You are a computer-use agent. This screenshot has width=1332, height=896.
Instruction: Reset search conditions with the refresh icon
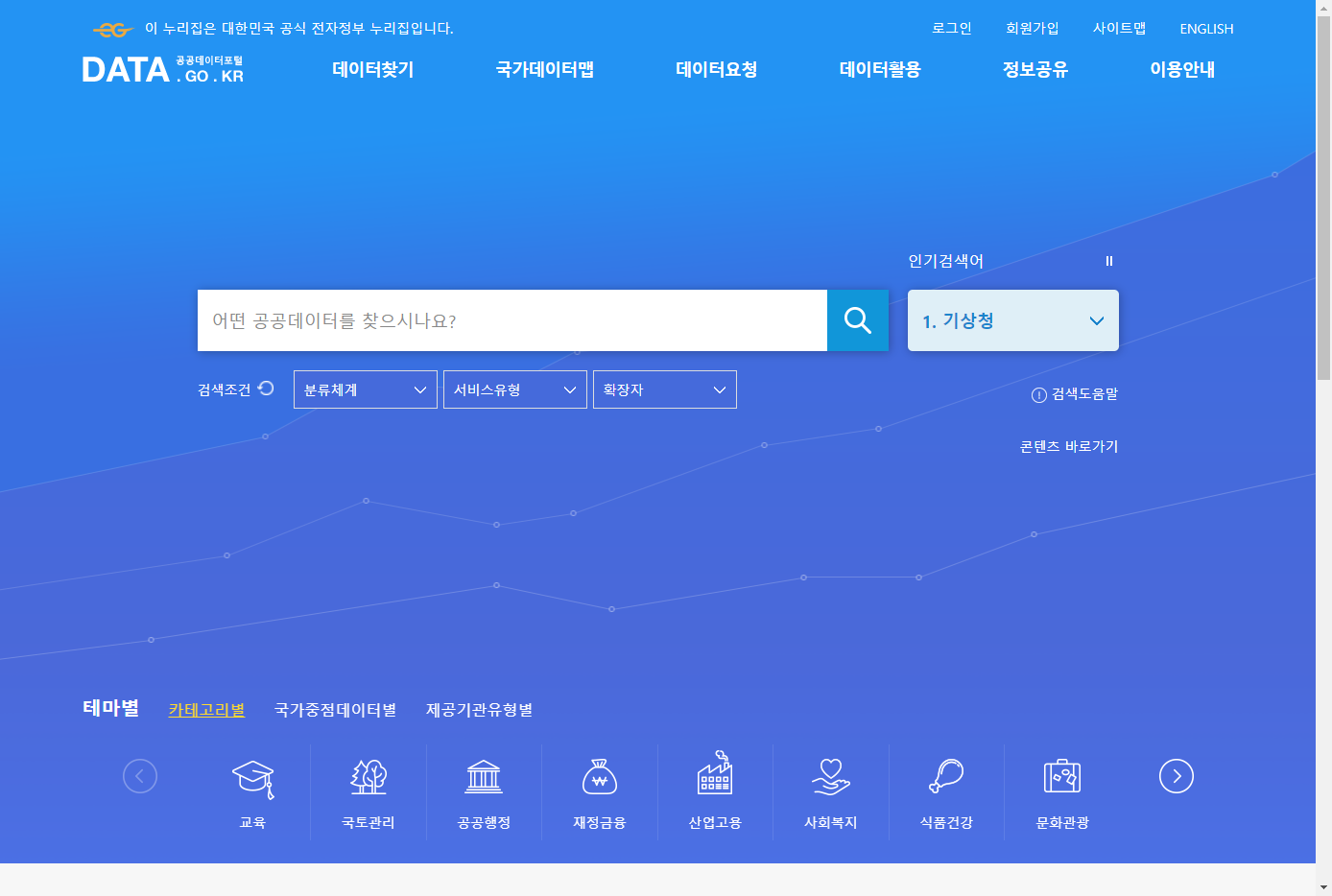(266, 389)
